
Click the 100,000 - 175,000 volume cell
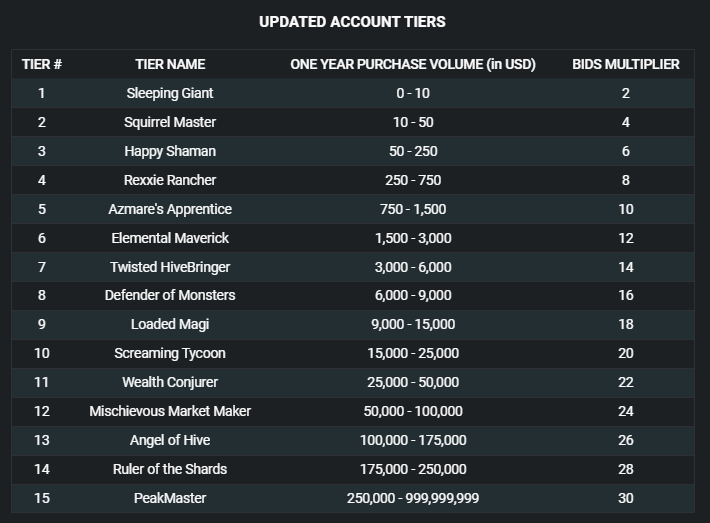click(x=413, y=440)
